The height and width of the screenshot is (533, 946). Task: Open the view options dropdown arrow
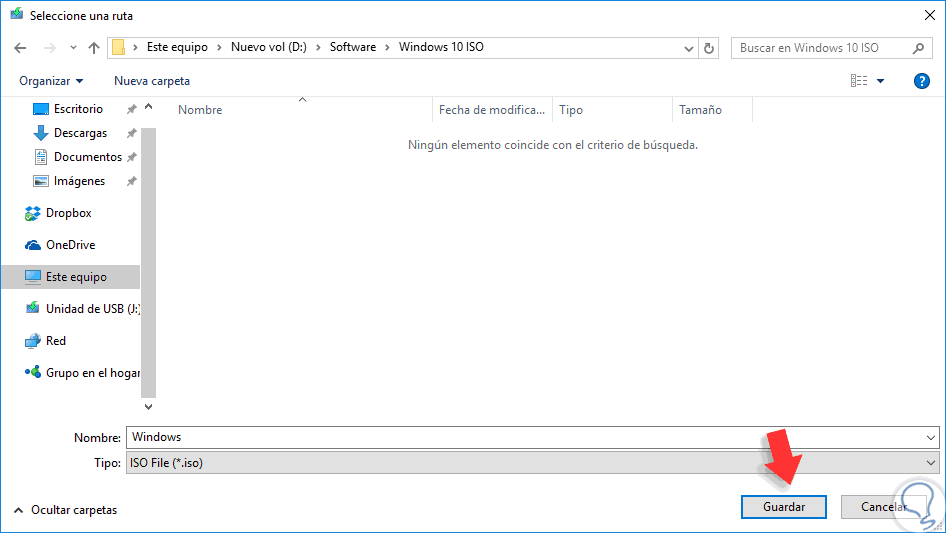880,81
